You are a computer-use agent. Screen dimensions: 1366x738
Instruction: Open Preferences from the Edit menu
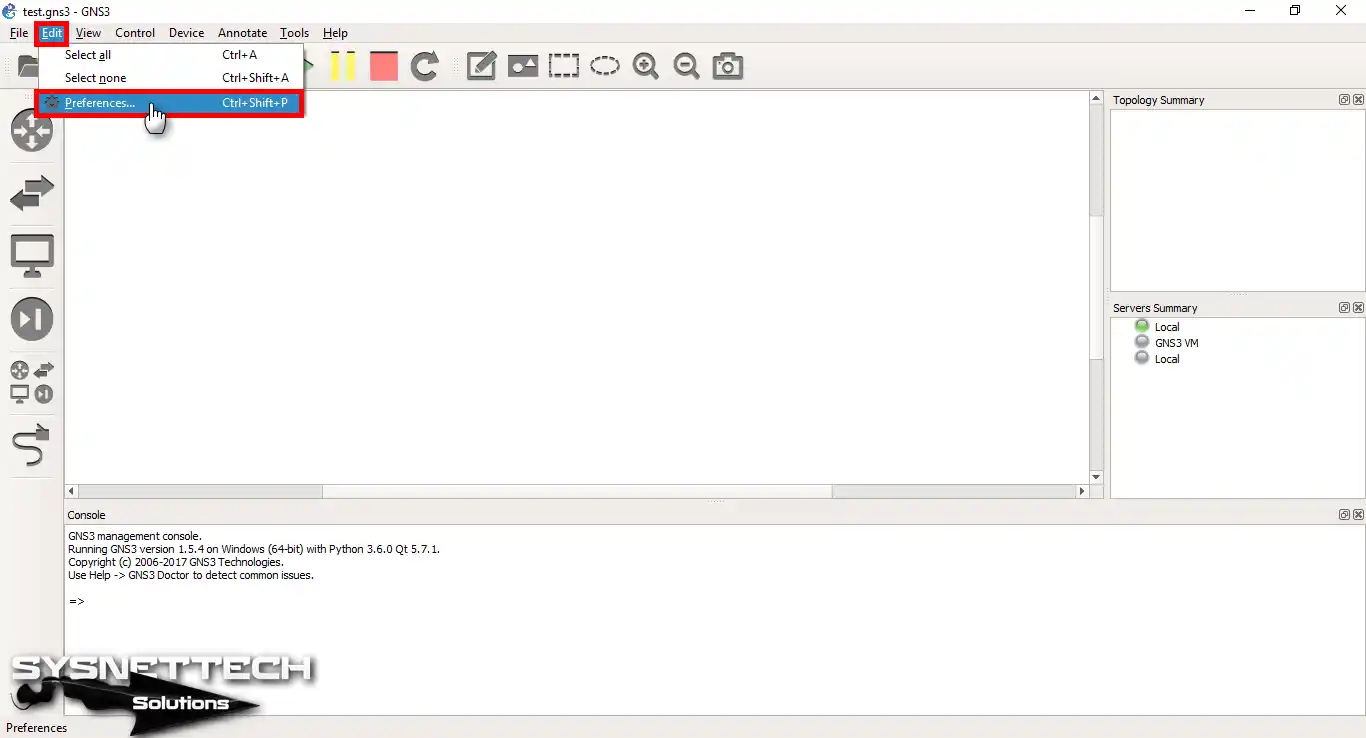[171, 103]
